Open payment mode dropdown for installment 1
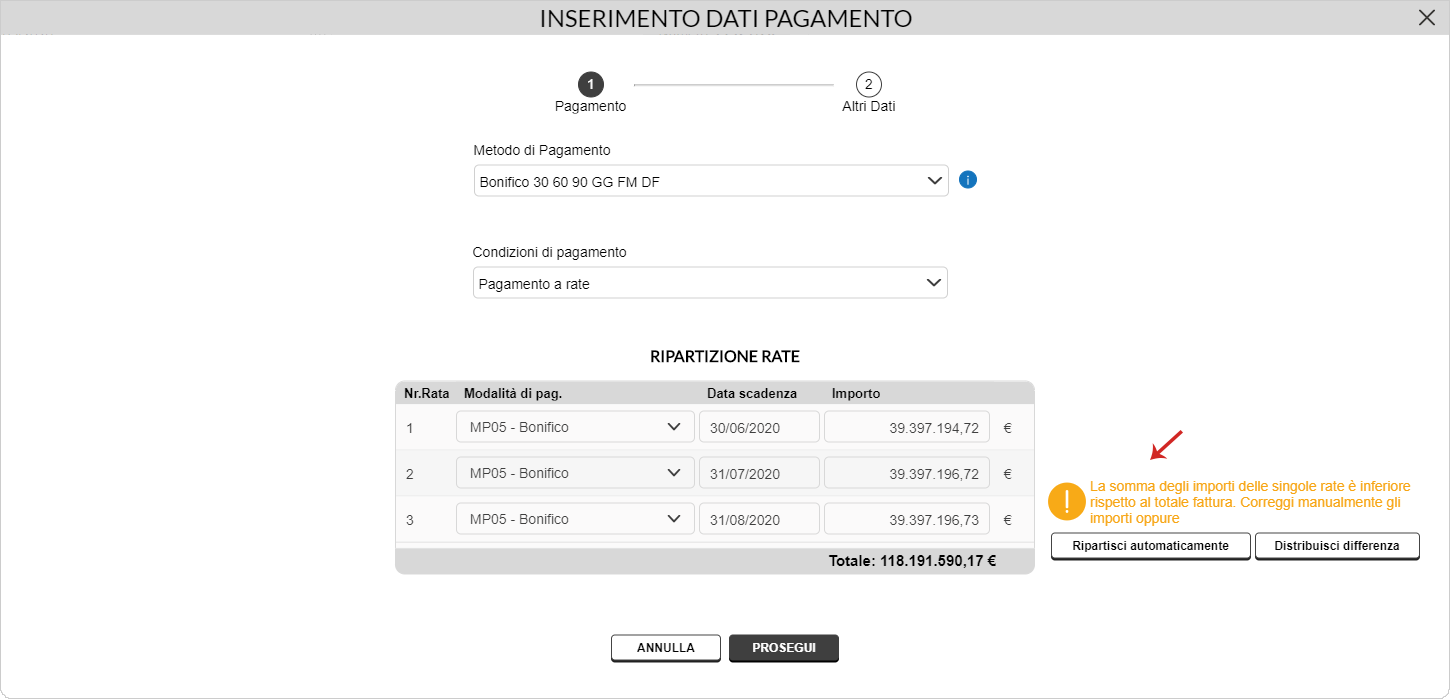Screen dimensions: 1450x699 575,427
